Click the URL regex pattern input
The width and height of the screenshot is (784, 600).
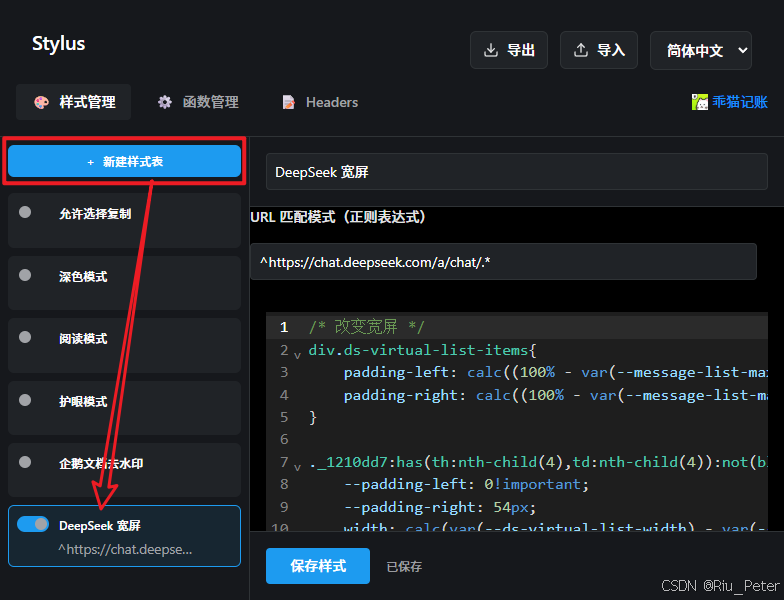coord(503,262)
